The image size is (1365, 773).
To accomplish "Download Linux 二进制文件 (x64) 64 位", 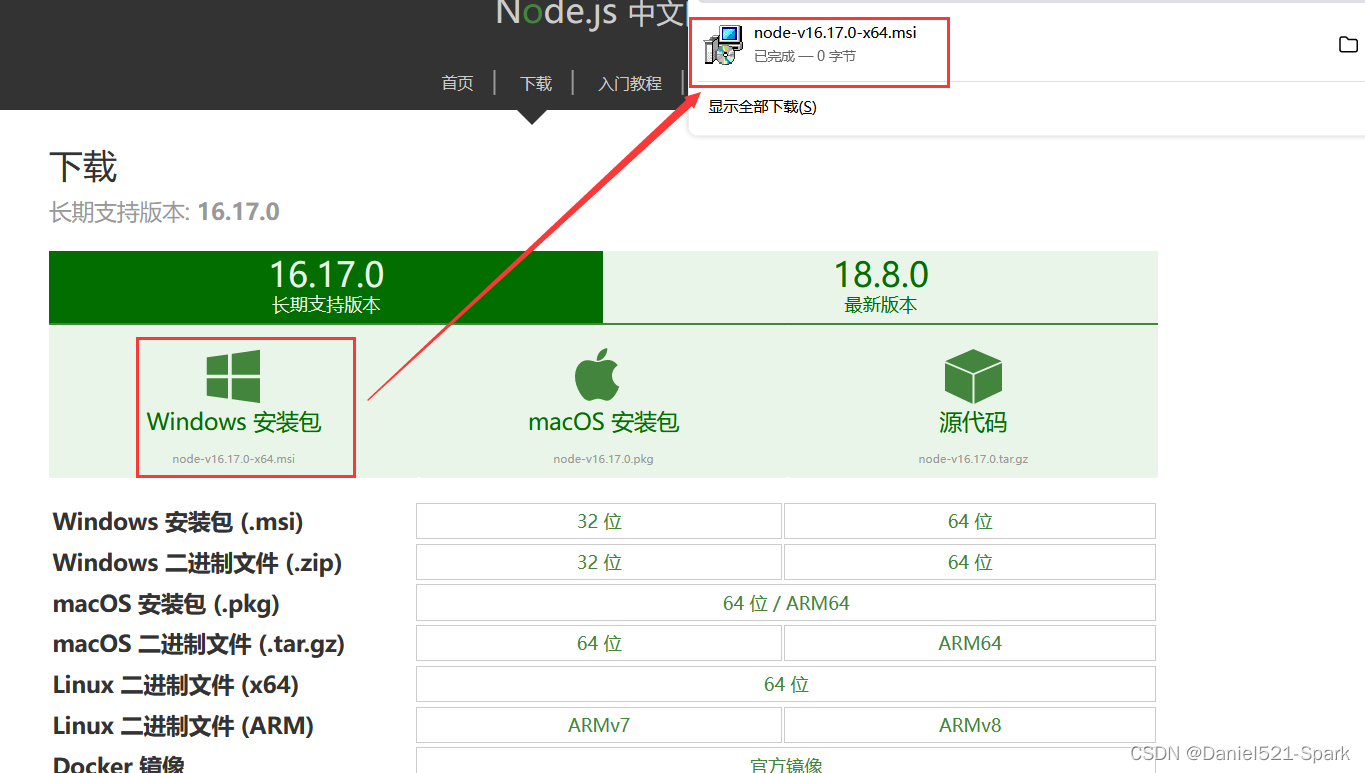I will 786,684.
